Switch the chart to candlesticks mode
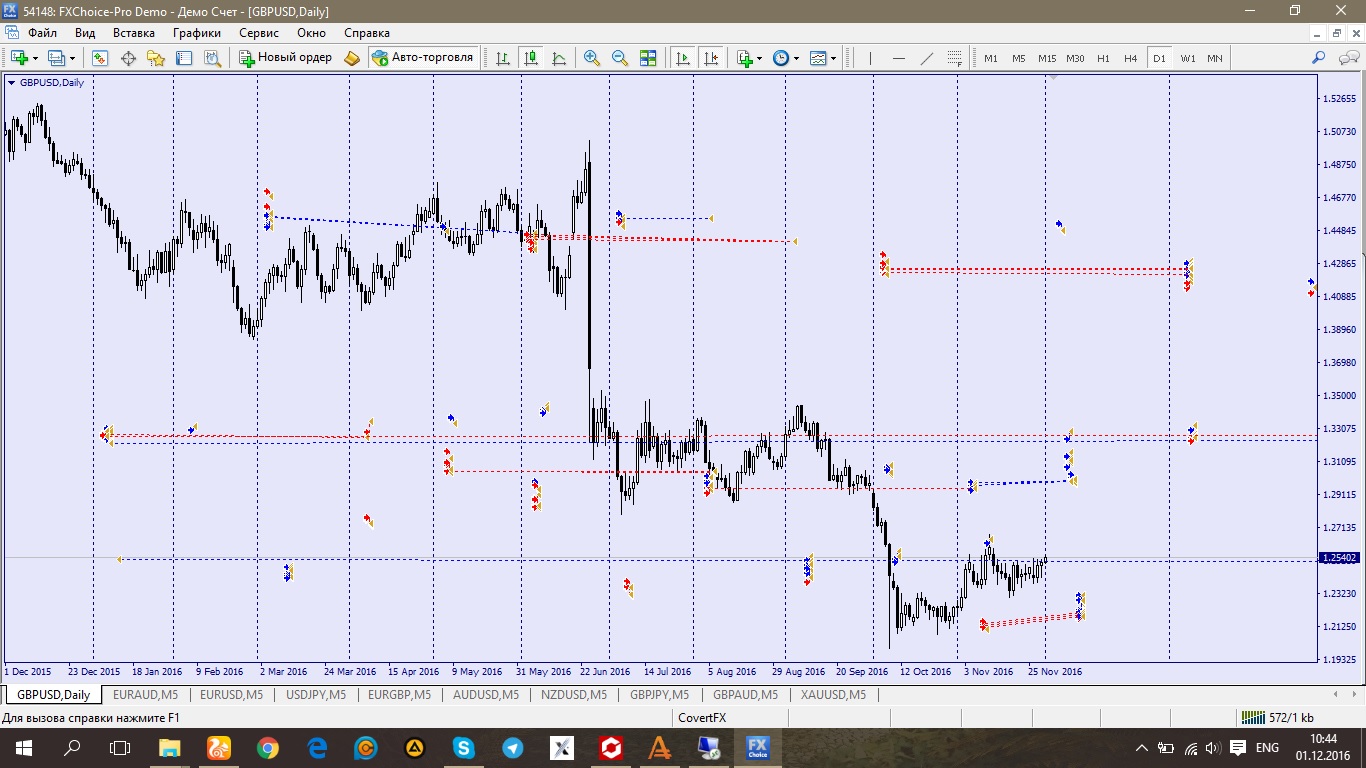Screen dimensions: 1366x768 [x=530, y=58]
